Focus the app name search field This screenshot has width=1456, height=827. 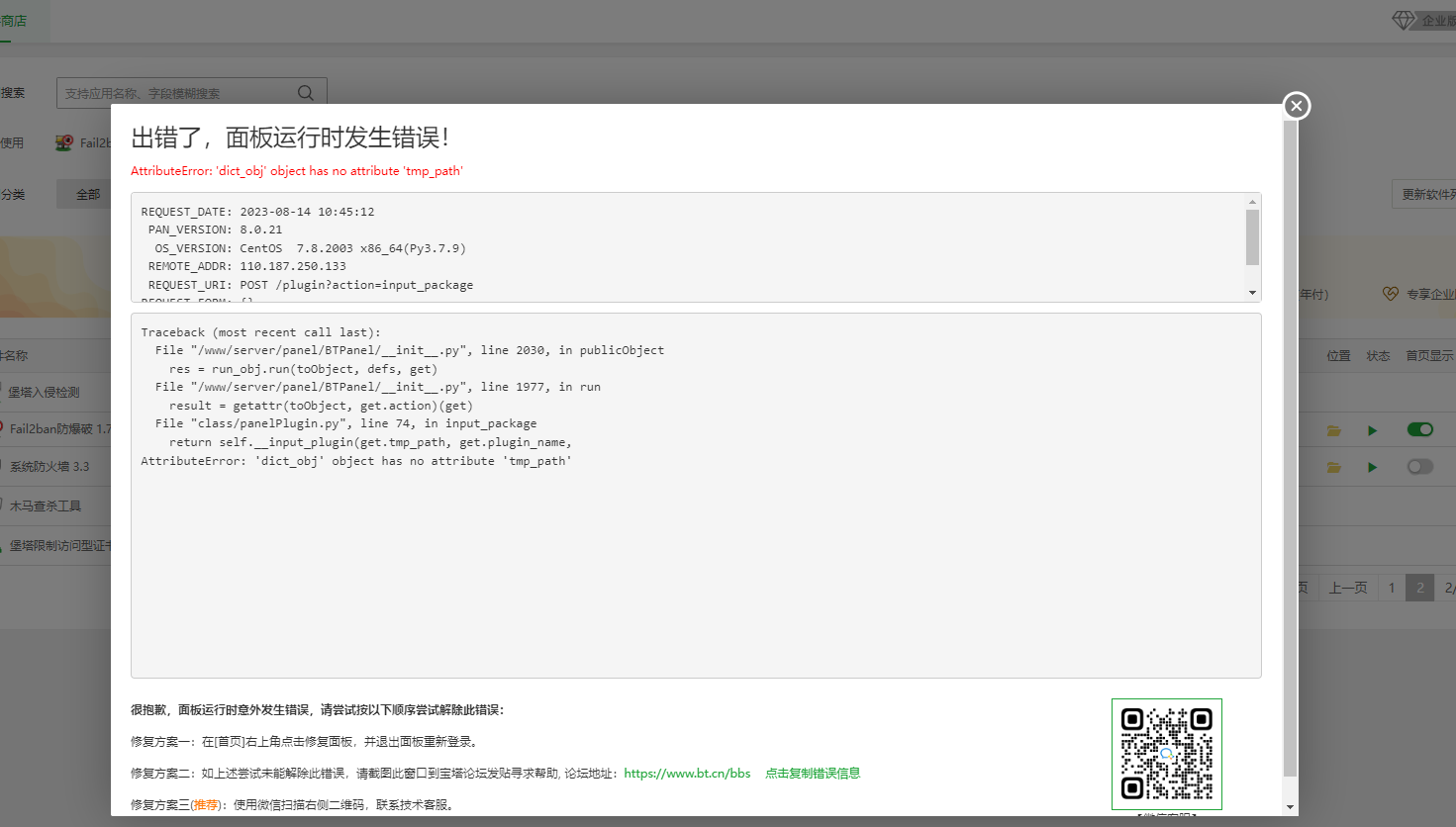point(192,93)
